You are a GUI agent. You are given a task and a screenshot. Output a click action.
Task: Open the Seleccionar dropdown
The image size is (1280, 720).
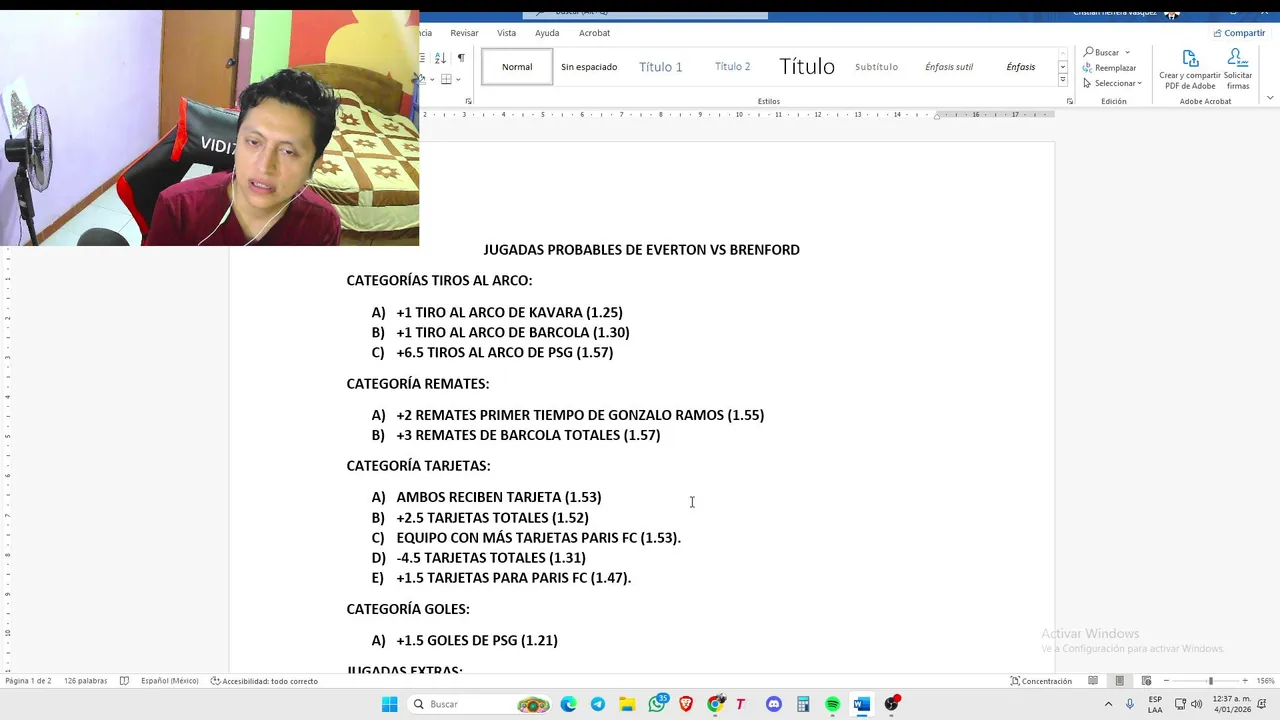click(1112, 83)
